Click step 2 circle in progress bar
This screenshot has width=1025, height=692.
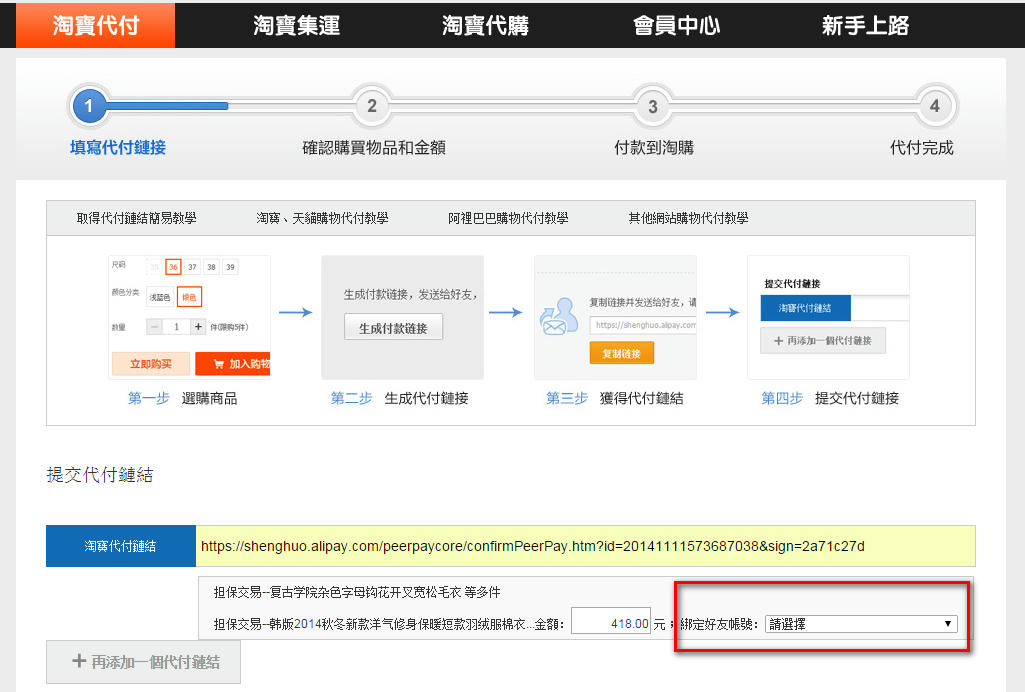tap(371, 106)
